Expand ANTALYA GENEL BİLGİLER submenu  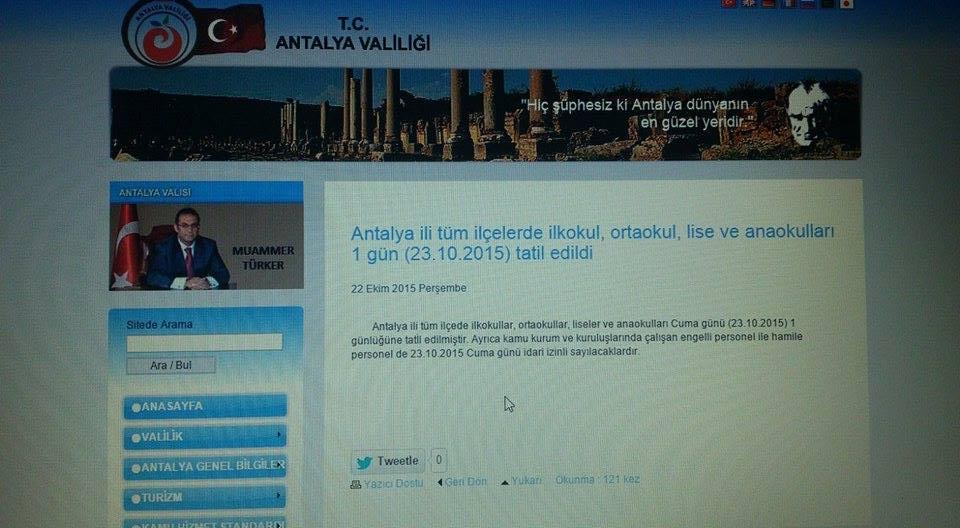280,466
